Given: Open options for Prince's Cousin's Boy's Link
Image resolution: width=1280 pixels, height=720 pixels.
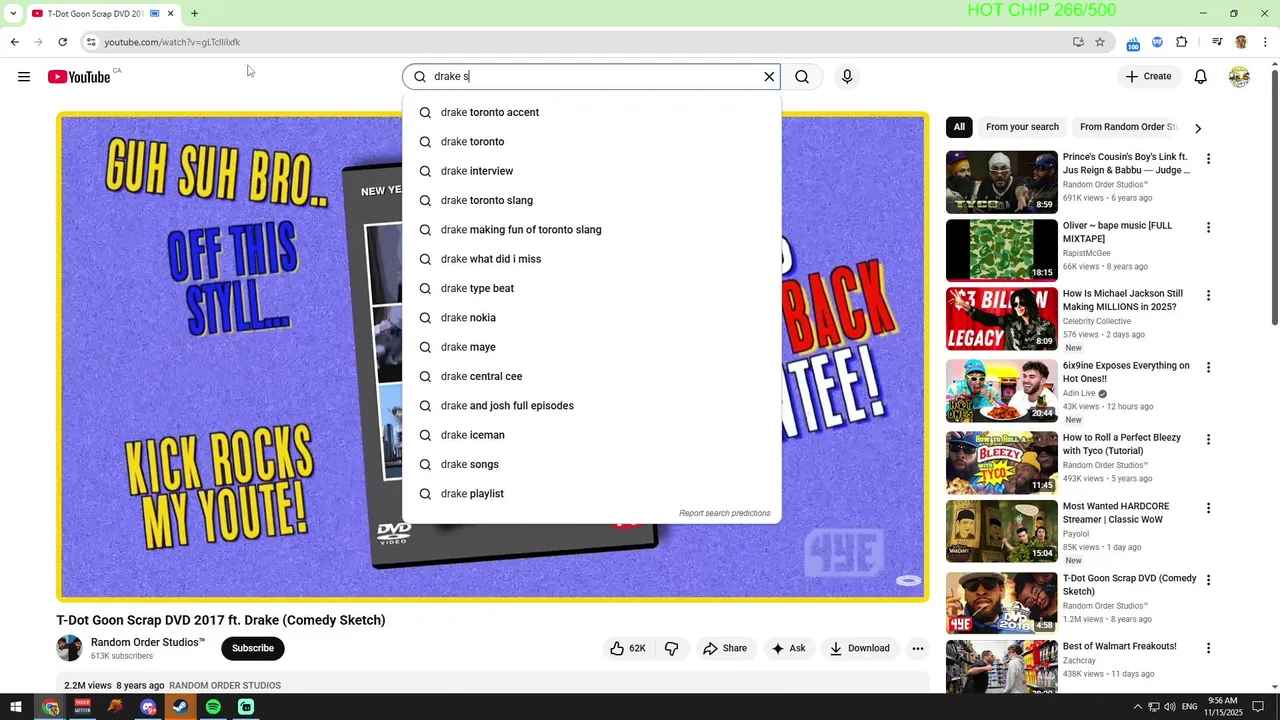Looking at the screenshot, I should (x=1208, y=159).
